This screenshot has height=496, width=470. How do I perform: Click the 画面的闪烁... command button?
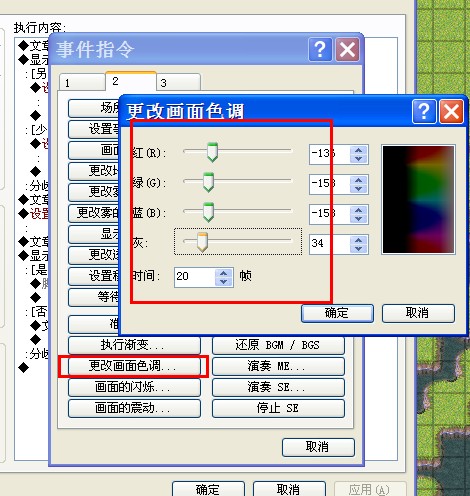coord(134,387)
